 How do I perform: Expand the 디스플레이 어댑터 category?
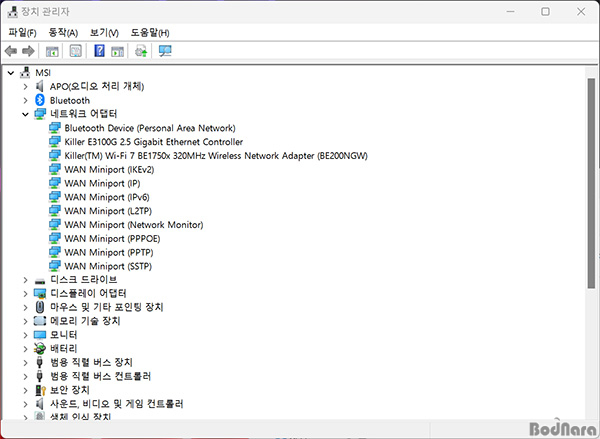click(25, 294)
